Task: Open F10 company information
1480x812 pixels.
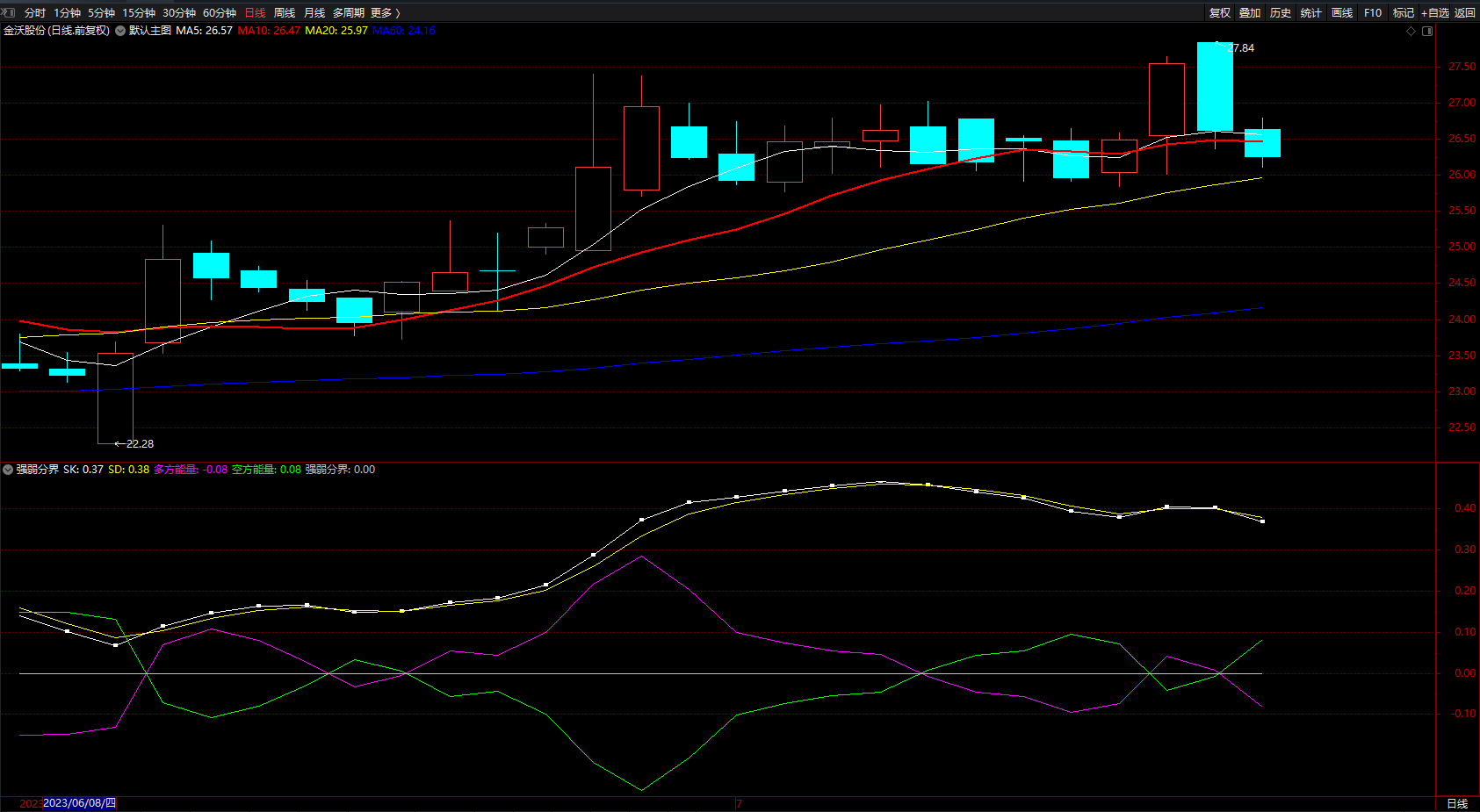Action: 1373,12
